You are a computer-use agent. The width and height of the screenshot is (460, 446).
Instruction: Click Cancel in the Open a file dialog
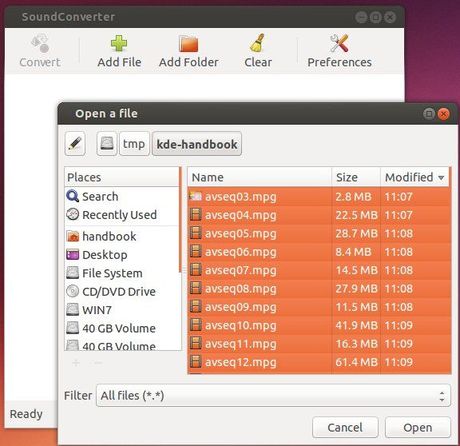tap(345, 427)
